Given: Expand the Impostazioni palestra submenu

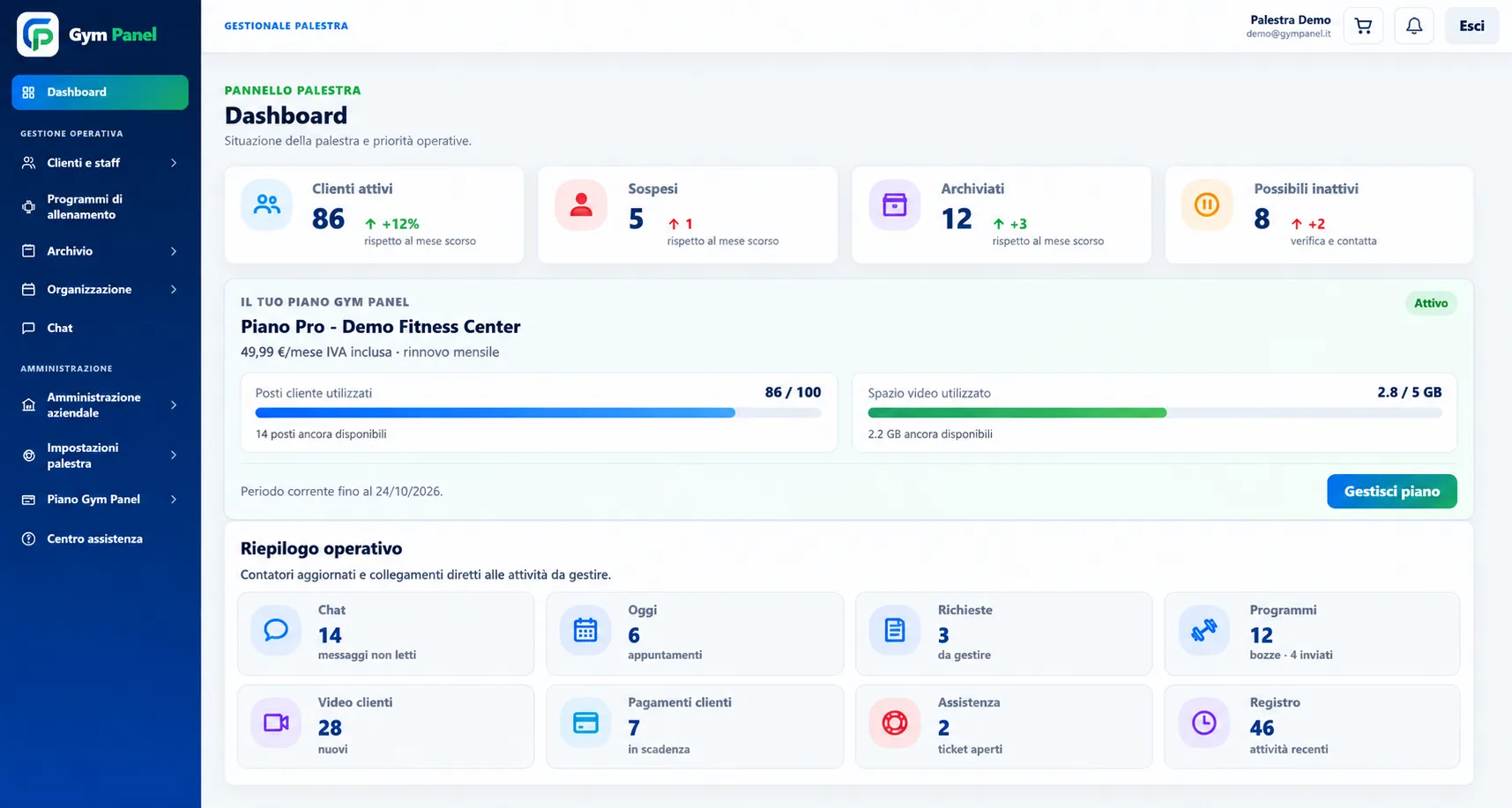Looking at the screenshot, I should 100,456.
